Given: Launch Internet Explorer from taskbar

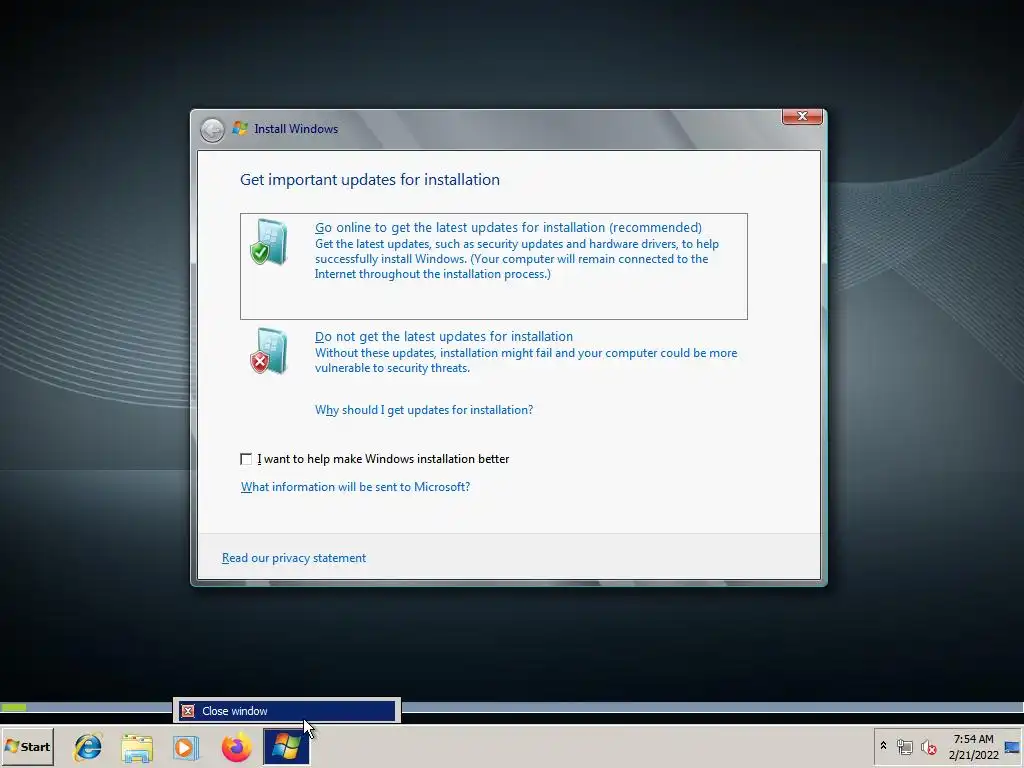Looking at the screenshot, I should pyautogui.click(x=88, y=747).
